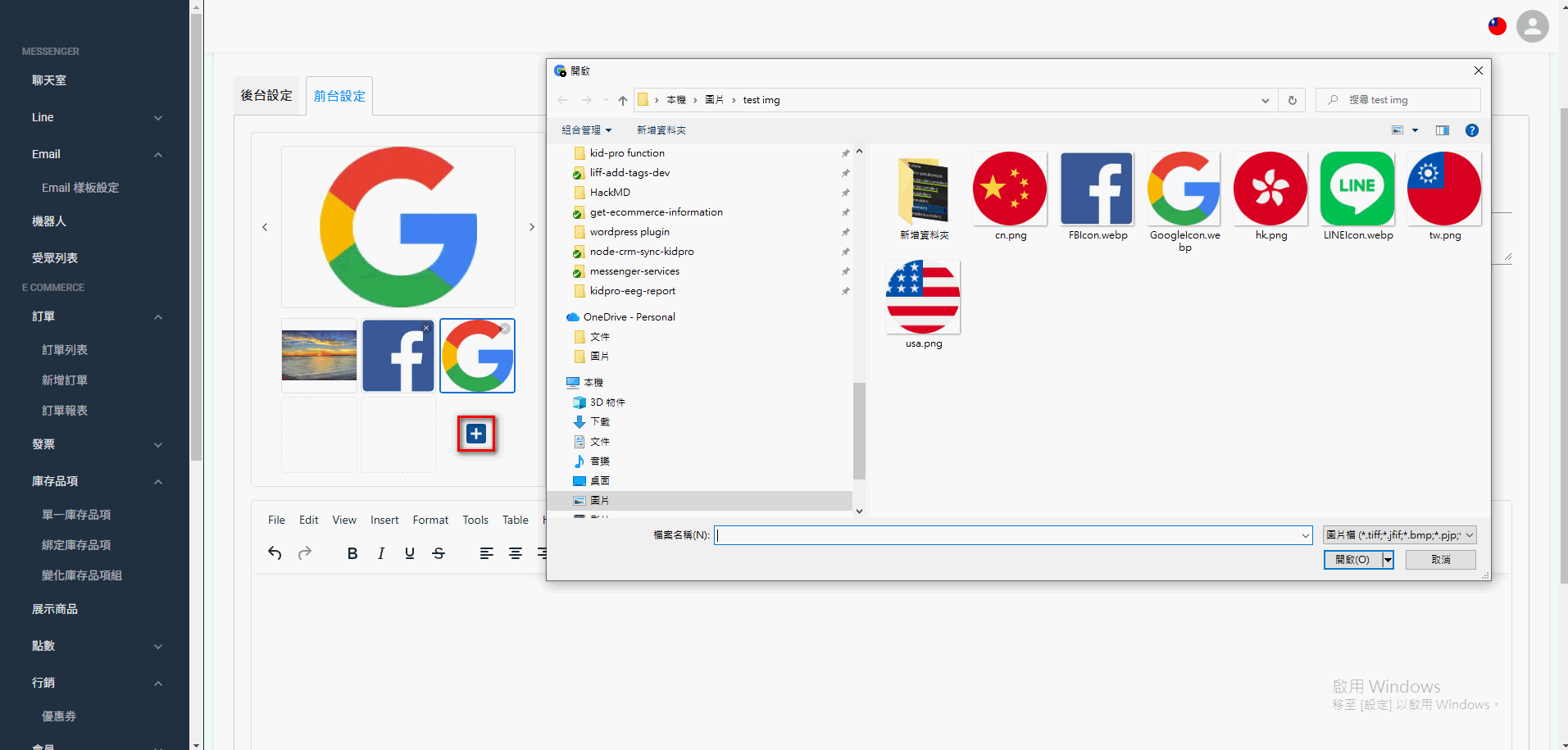The width and height of the screenshot is (1568, 750).
Task: Switch language via the Taiwan flag icon
Action: pyautogui.click(x=1498, y=26)
